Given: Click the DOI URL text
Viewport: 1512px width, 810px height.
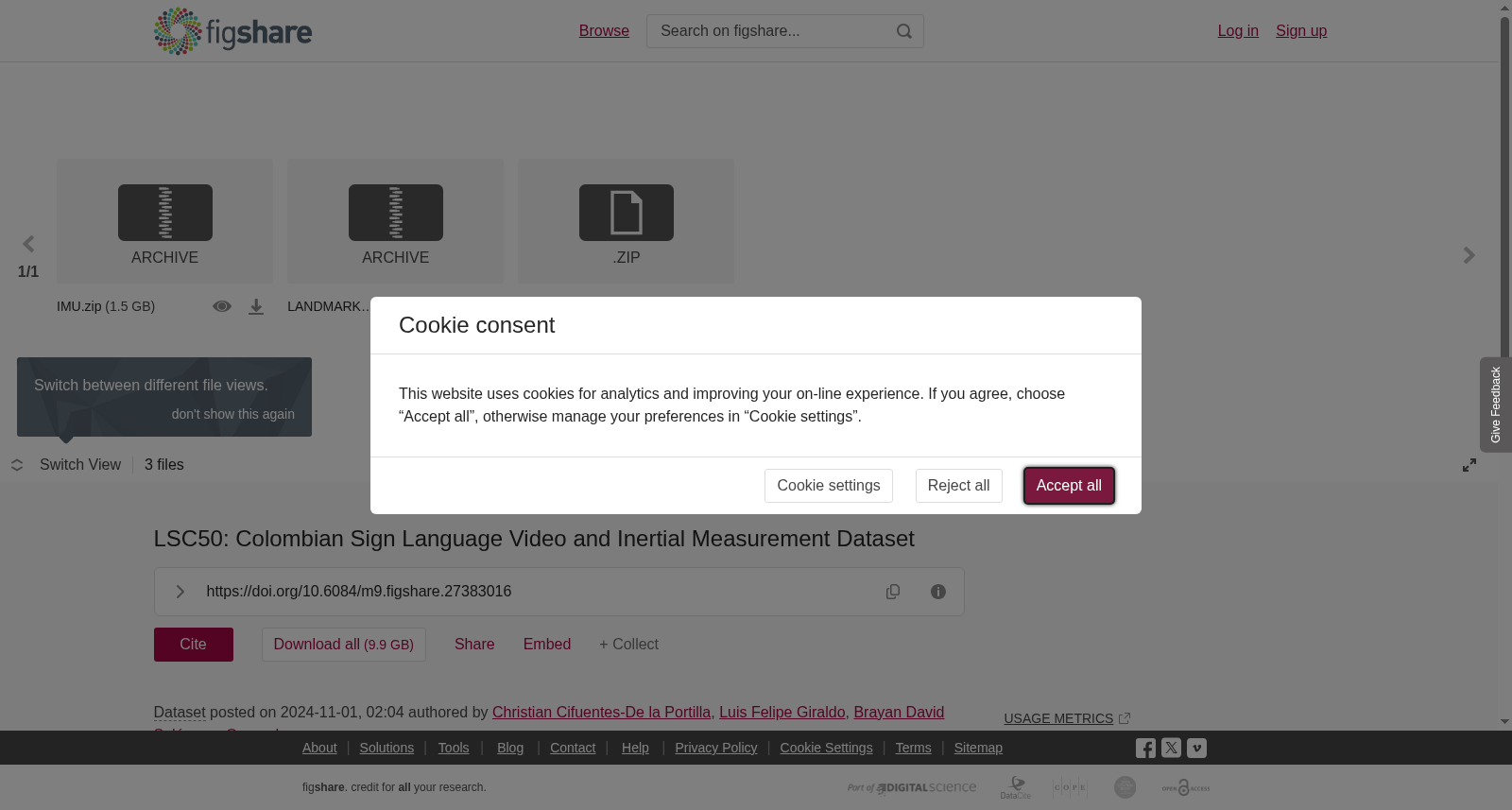Looking at the screenshot, I should tap(359, 592).
